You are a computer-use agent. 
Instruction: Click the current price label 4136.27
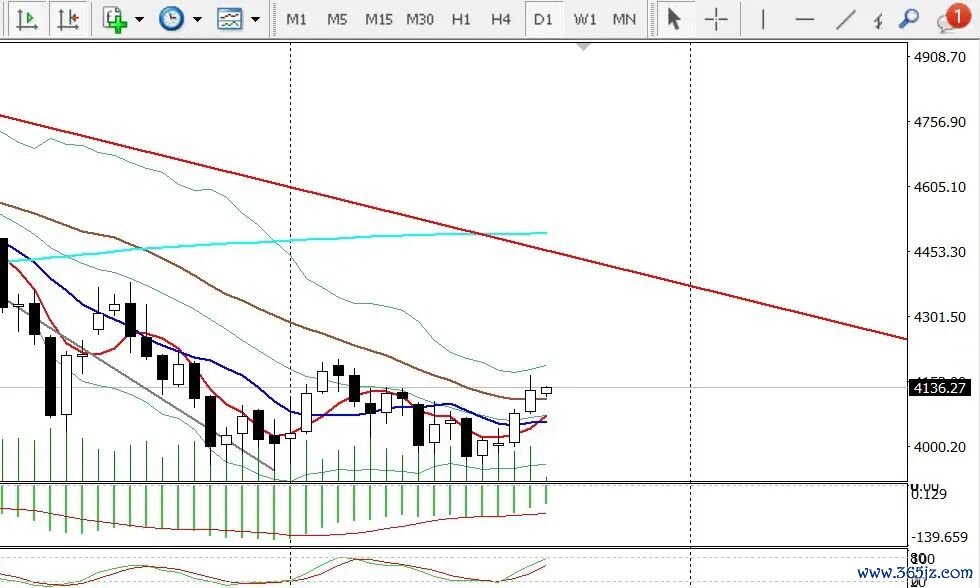(939, 387)
